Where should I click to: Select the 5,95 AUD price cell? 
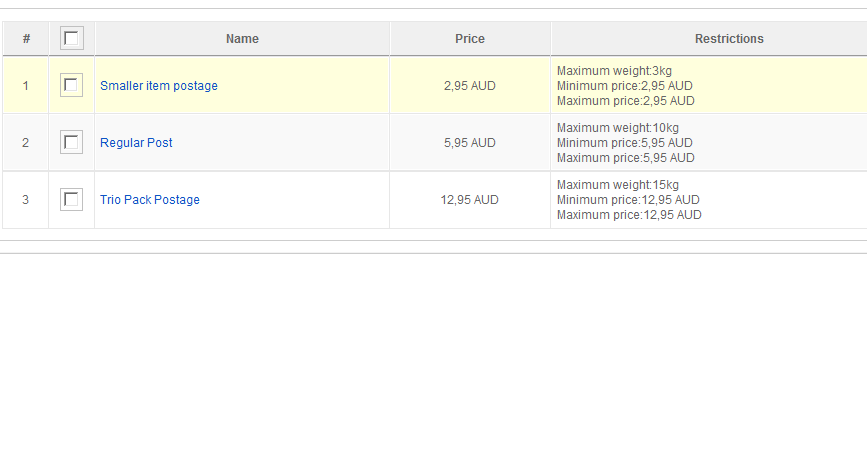(x=470, y=143)
